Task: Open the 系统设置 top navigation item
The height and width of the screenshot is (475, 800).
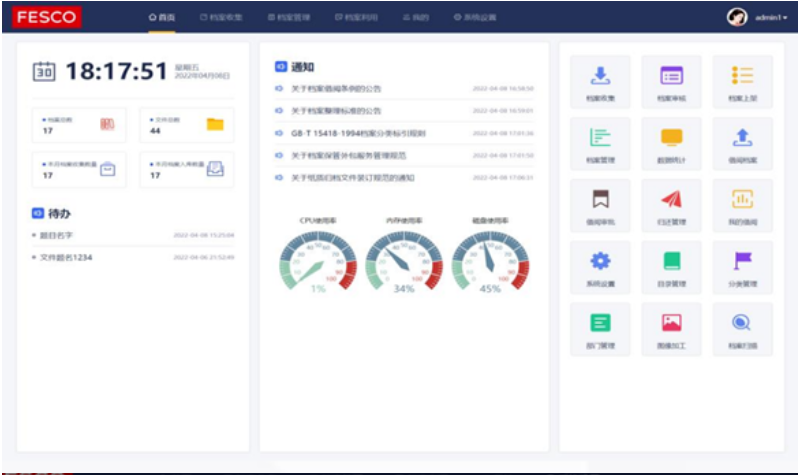Action: [474, 17]
